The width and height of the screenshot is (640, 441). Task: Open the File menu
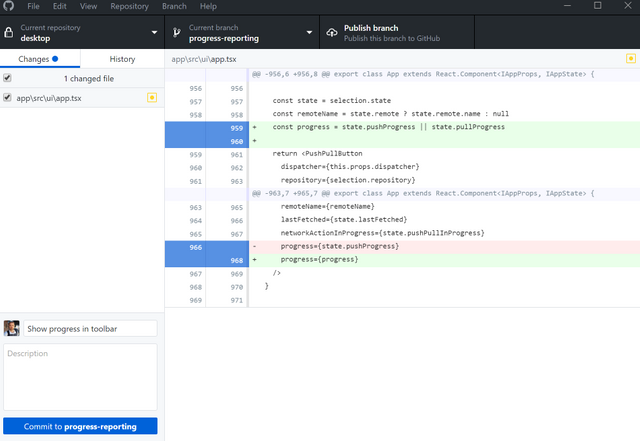33,6
